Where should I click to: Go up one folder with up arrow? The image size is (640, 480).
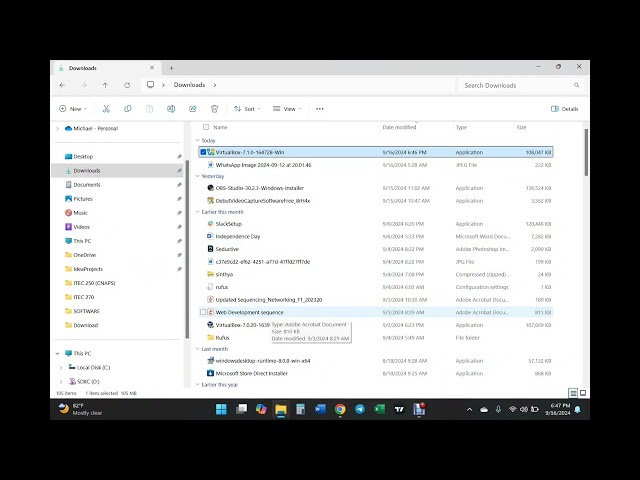tap(105, 85)
